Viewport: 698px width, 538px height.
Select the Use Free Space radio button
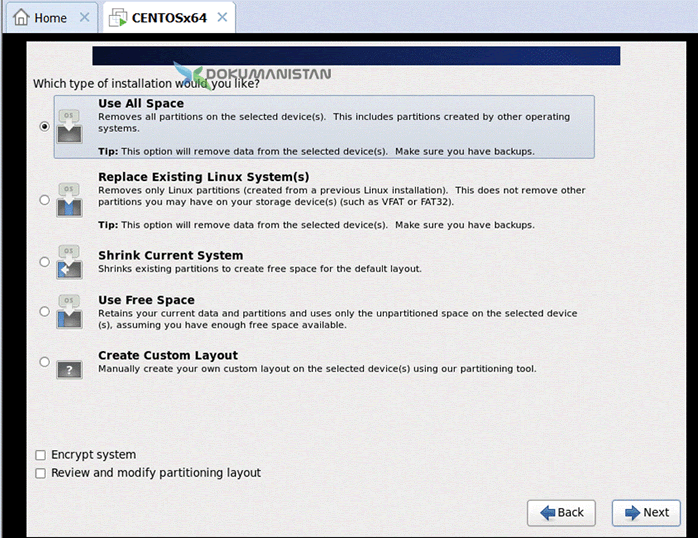44,311
